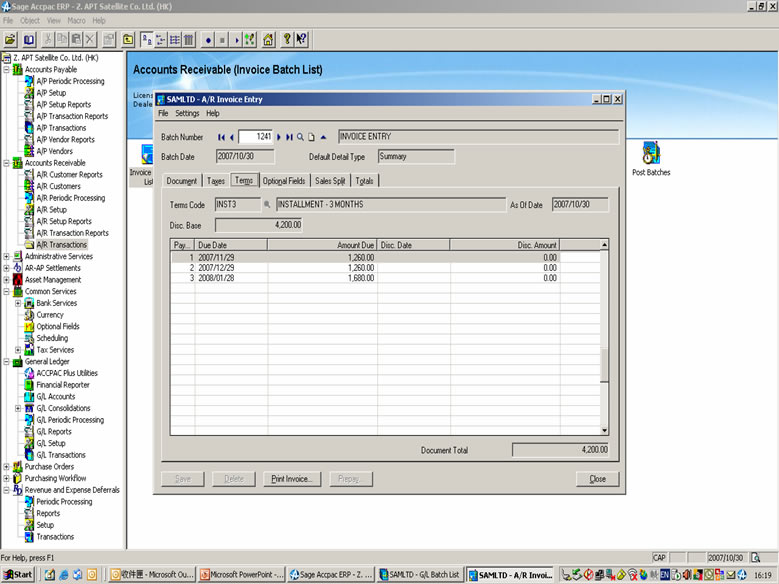Go to the first batch record arrow
This screenshot has width=779, height=584.
pyautogui.click(x=221, y=137)
